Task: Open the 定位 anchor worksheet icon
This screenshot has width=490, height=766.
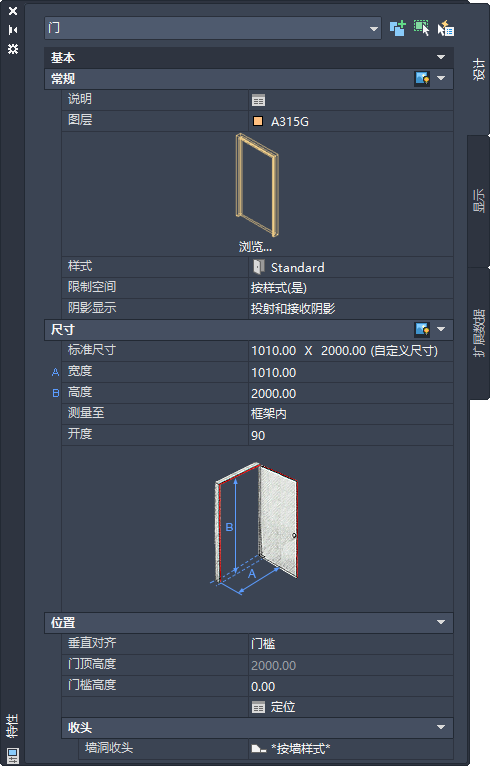Action: pyautogui.click(x=258, y=707)
